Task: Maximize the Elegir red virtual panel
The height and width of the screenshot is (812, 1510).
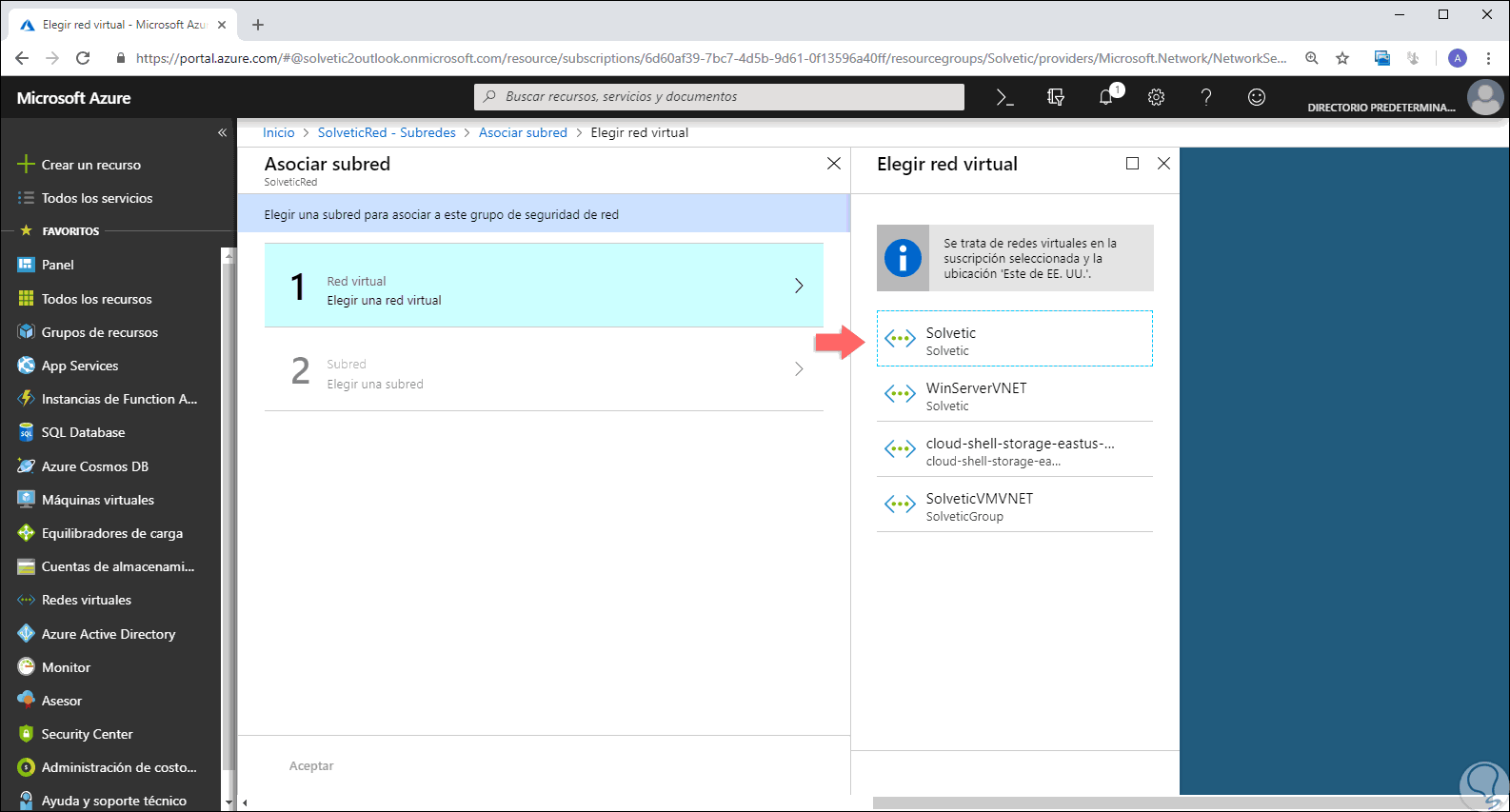Action: (x=1132, y=164)
